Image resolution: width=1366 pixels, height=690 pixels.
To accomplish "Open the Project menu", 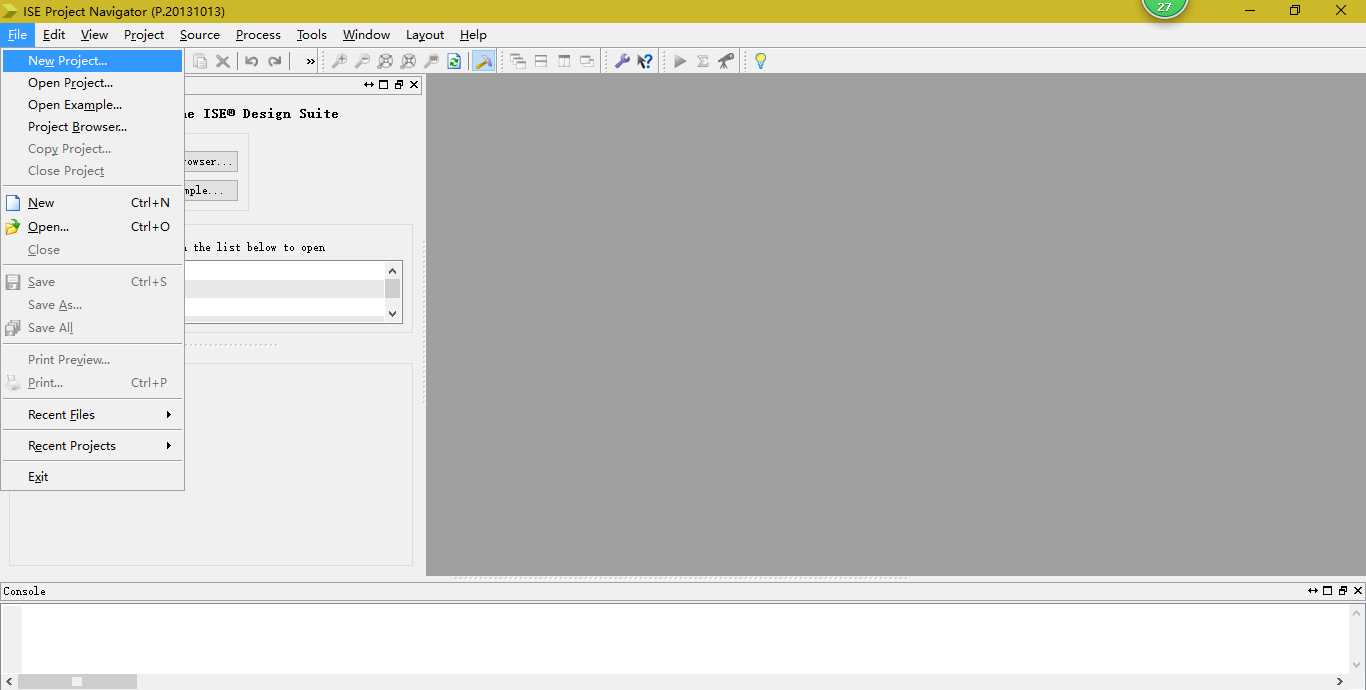I will point(144,35).
